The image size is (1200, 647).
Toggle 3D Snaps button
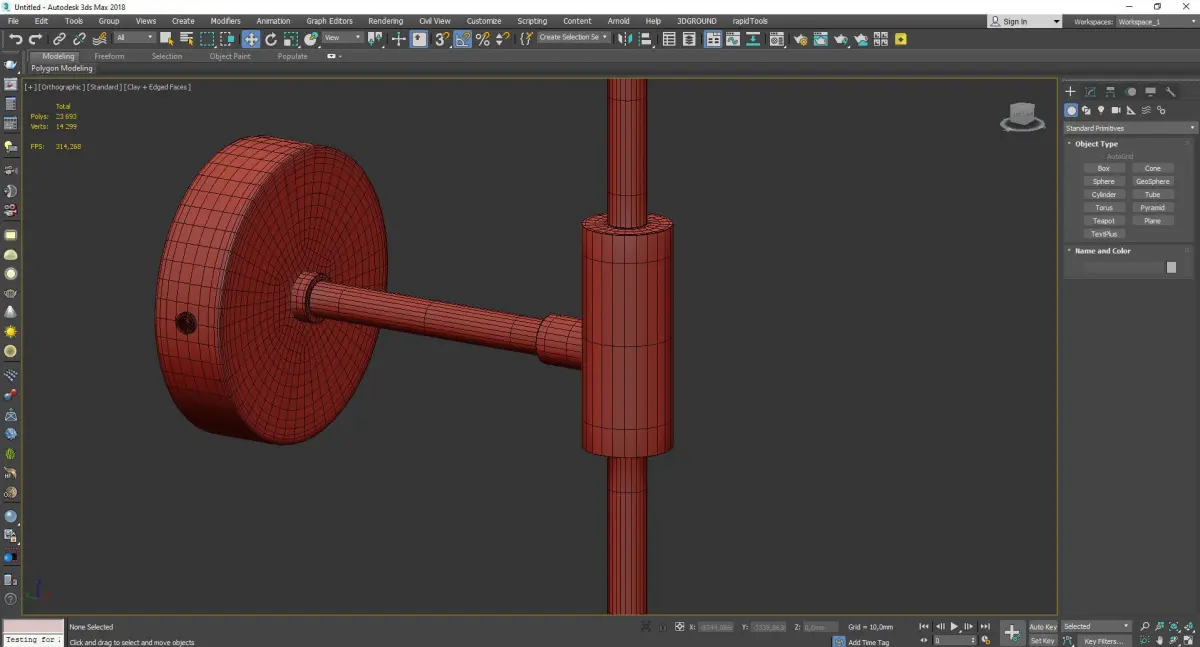pos(441,39)
